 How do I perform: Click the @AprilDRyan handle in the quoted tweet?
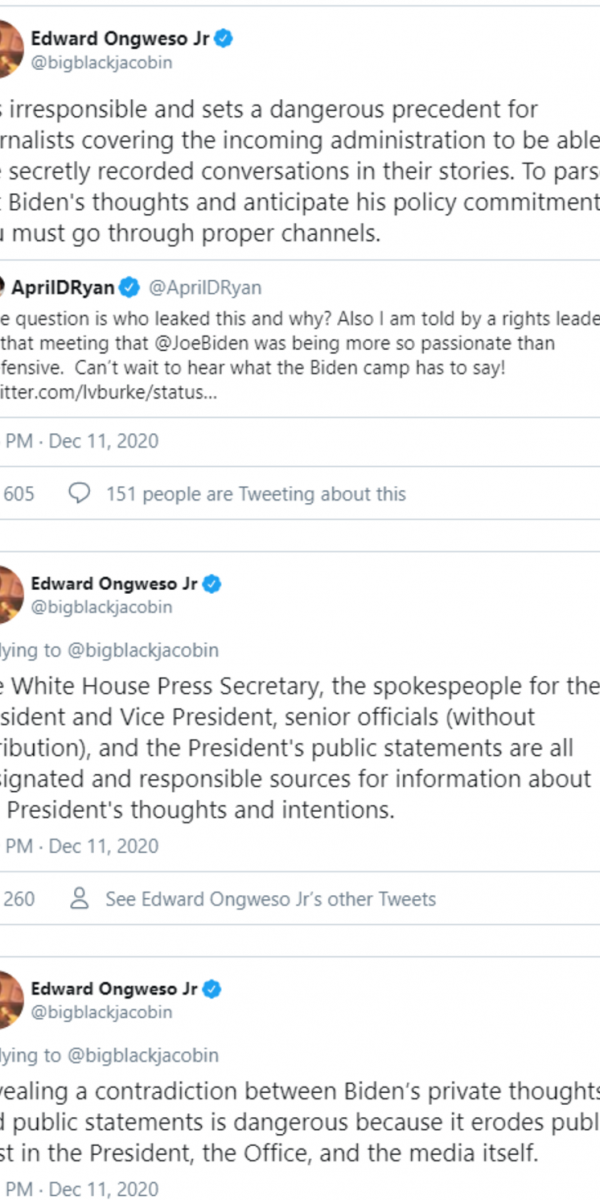tap(205, 288)
